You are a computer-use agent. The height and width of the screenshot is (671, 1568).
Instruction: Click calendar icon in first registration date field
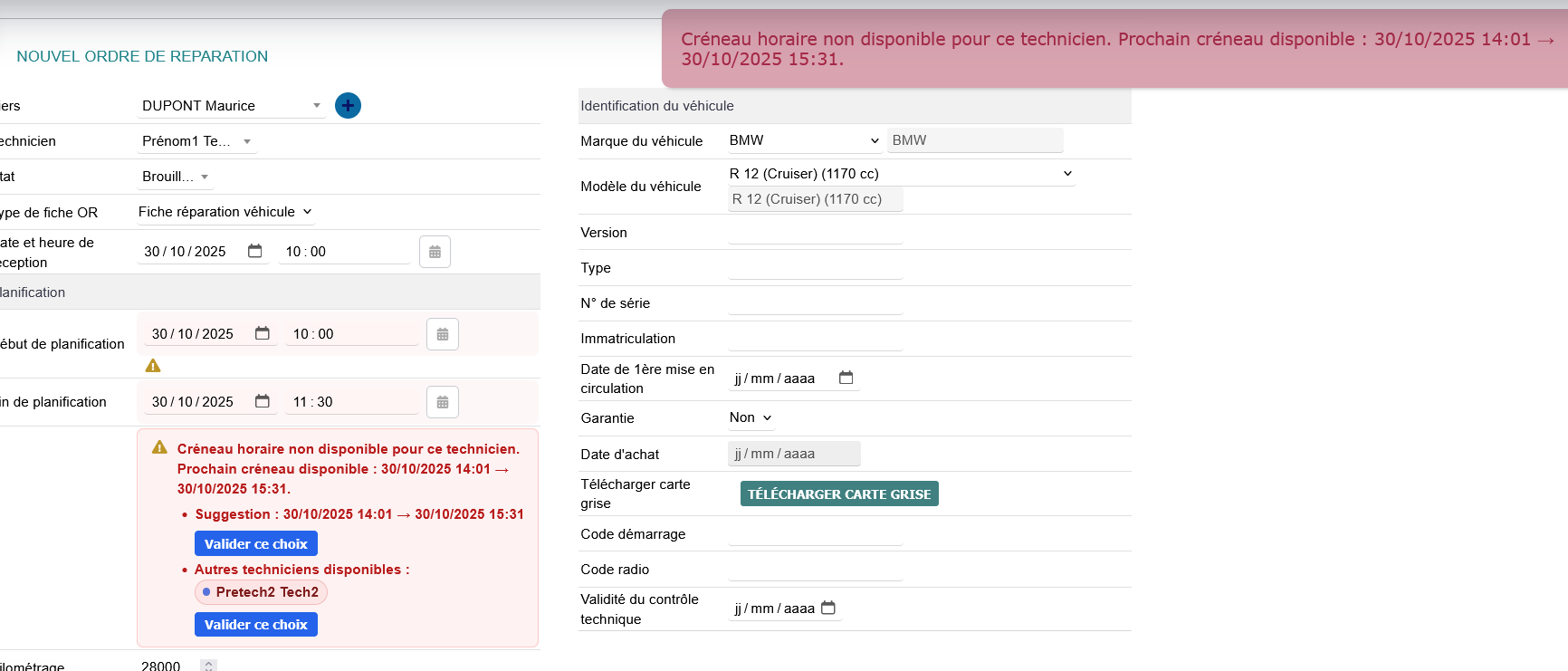tap(846, 378)
